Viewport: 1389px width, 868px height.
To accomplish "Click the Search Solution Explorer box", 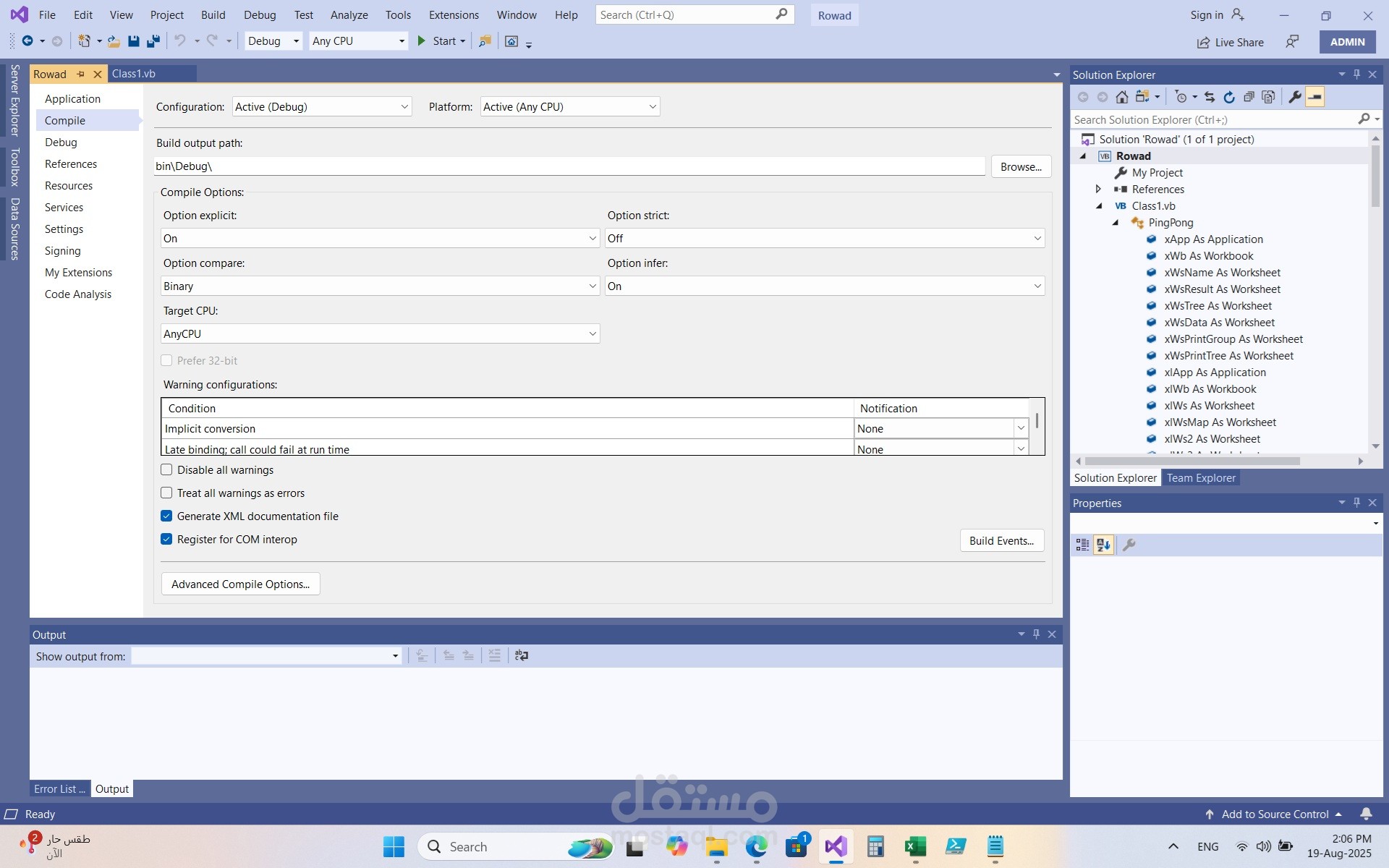I will pos(1215,119).
